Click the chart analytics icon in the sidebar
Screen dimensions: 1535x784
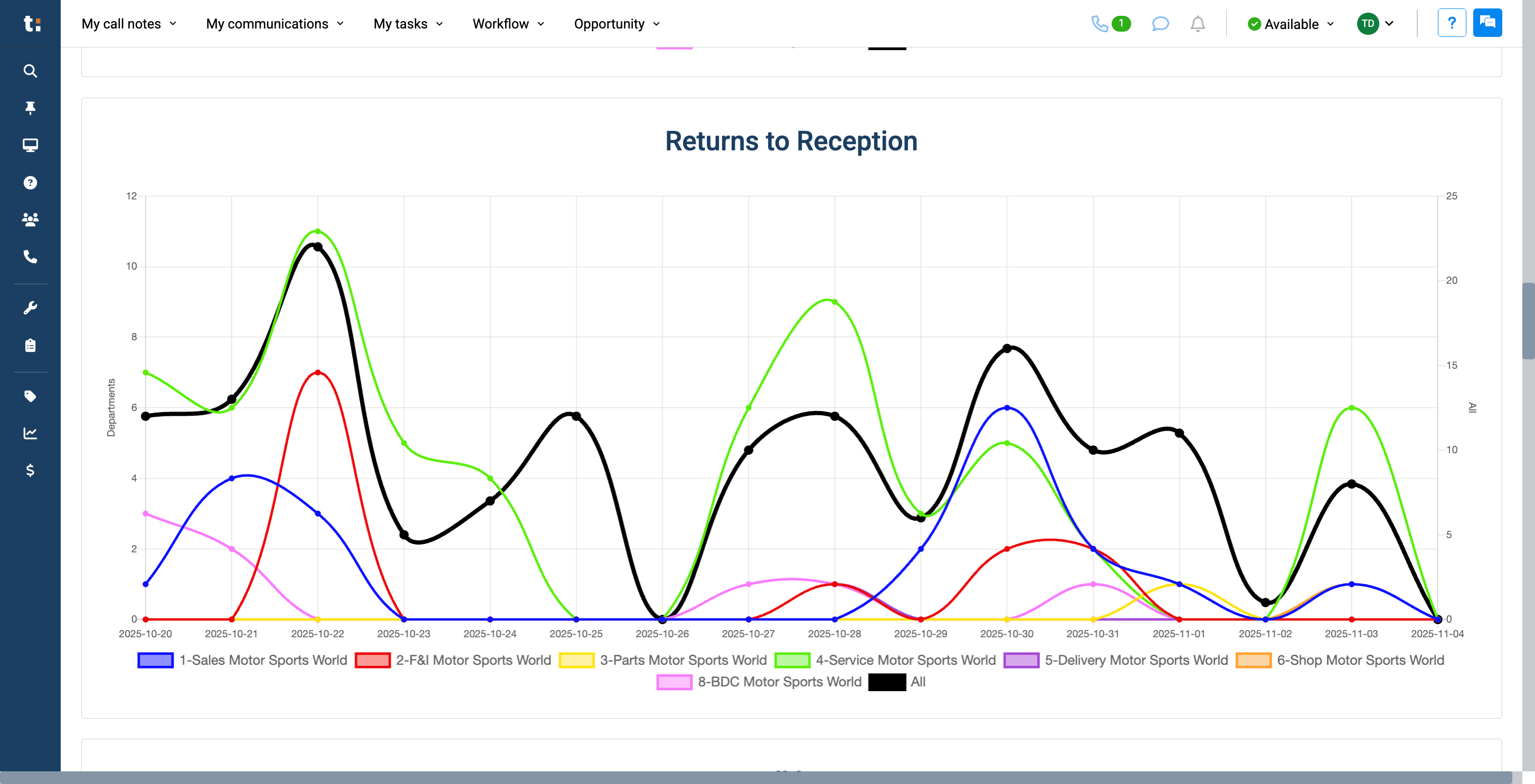31,433
